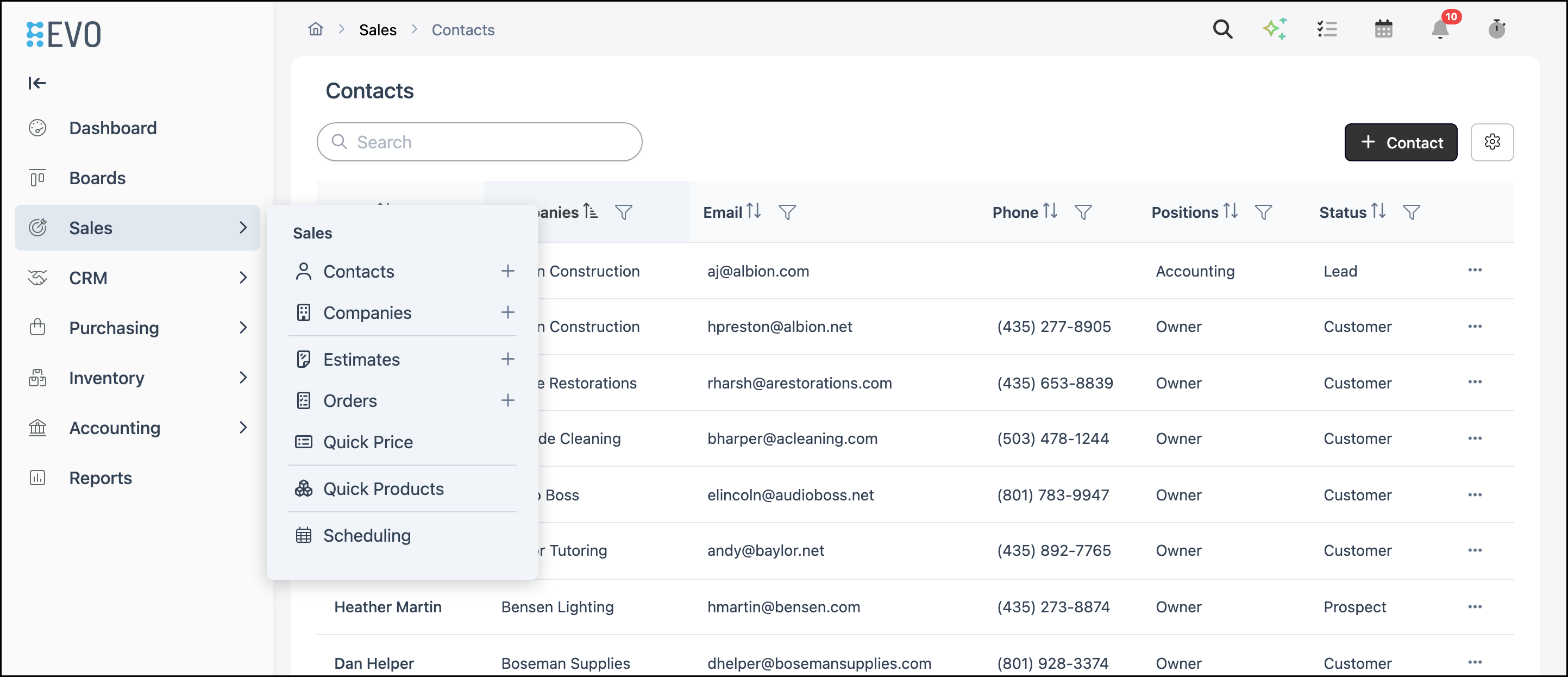Click the EVO logo
The width and height of the screenshot is (1568, 677).
point(64,34)
